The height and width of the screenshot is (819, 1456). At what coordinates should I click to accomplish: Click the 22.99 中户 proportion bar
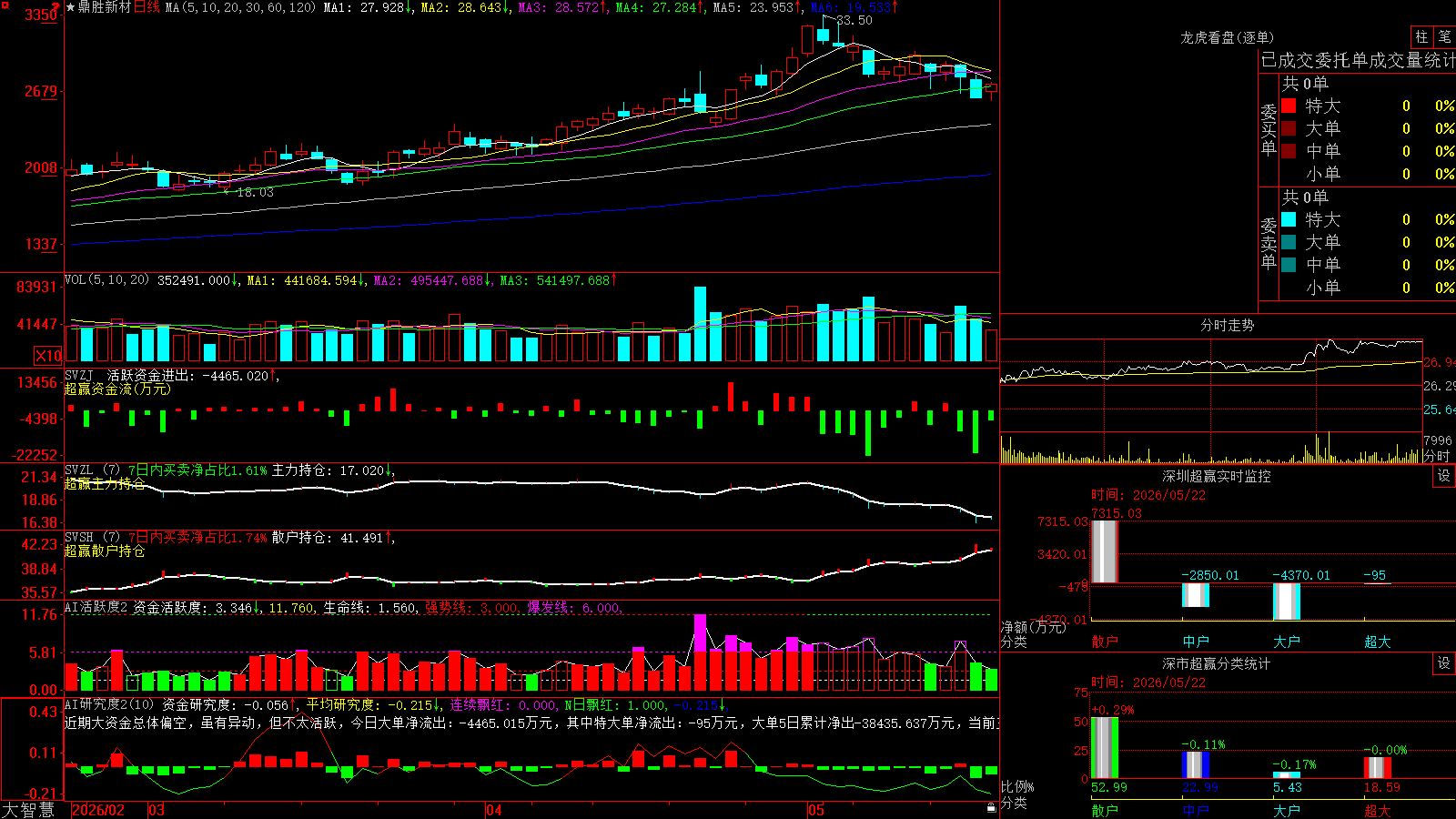[1196, 765]
